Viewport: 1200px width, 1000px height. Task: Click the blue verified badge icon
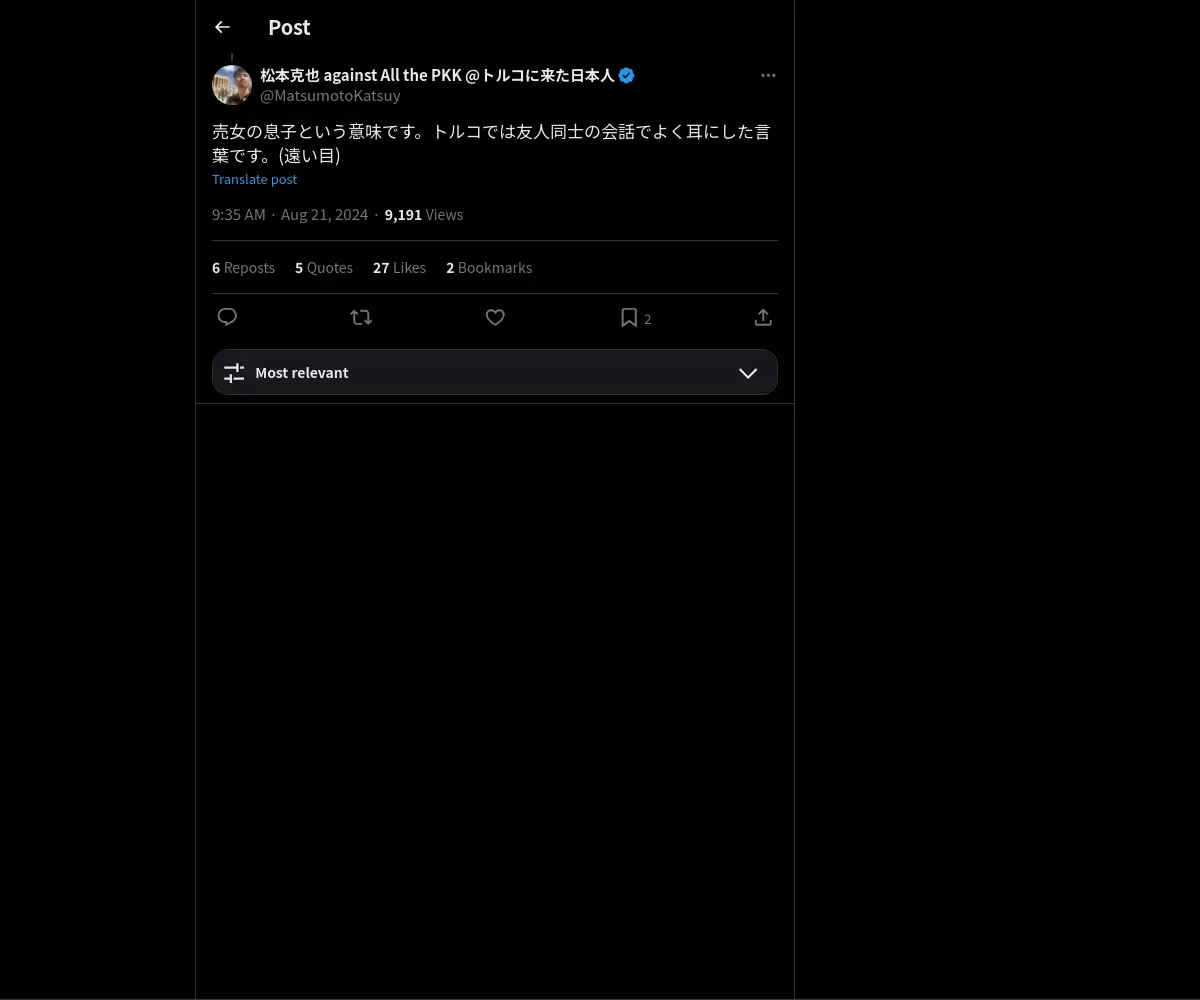point(627,75)
